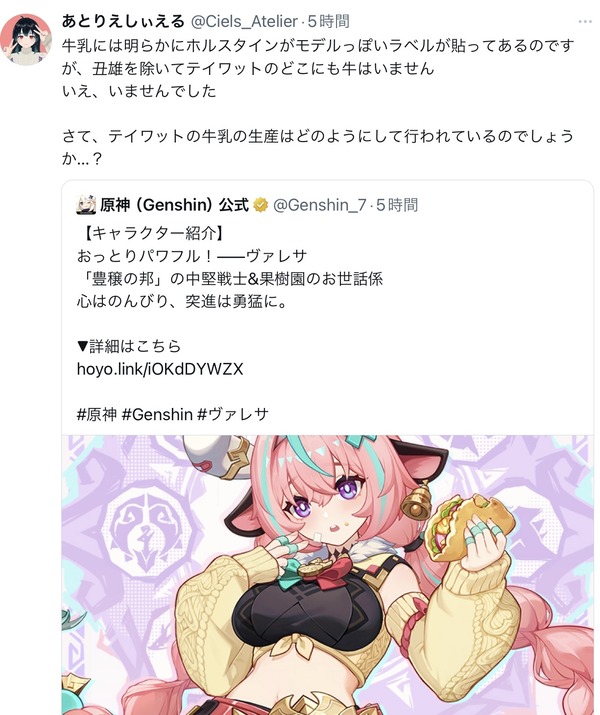Open the 5時間 timestamp of the quoted tweet

point(397,205)
